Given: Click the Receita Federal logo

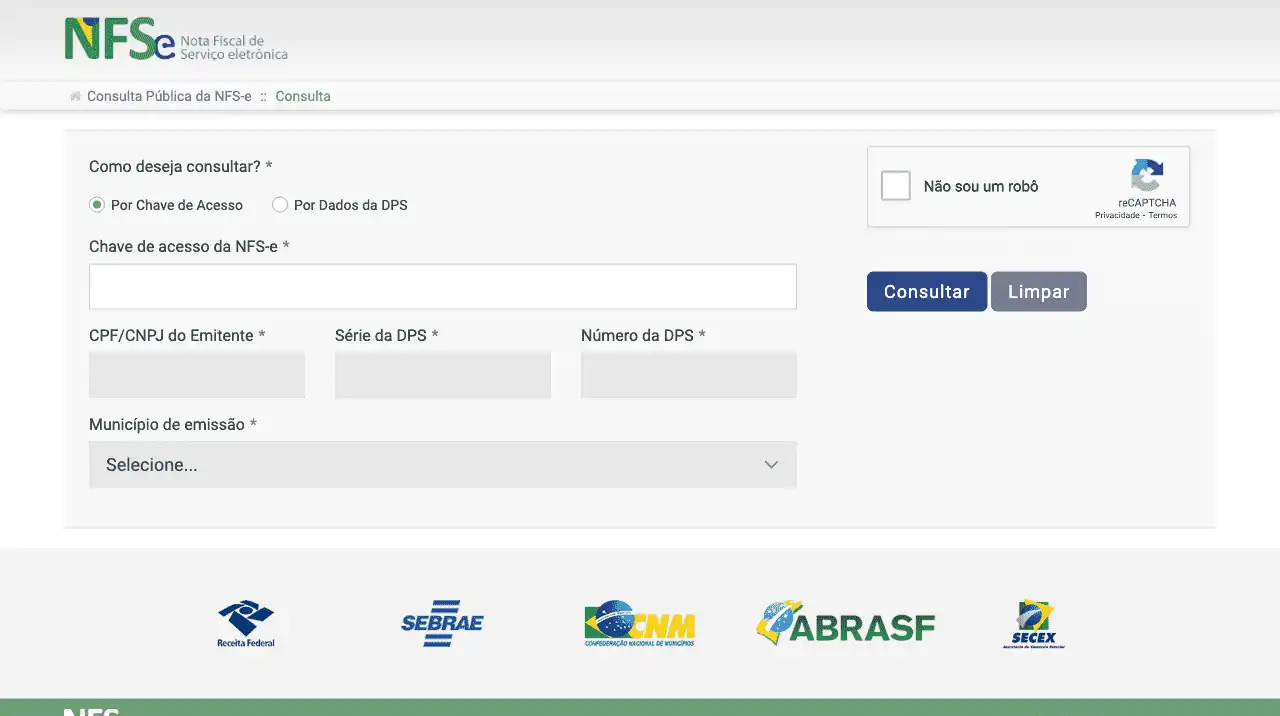Looking at the screenshot, I should coord(246,623).
